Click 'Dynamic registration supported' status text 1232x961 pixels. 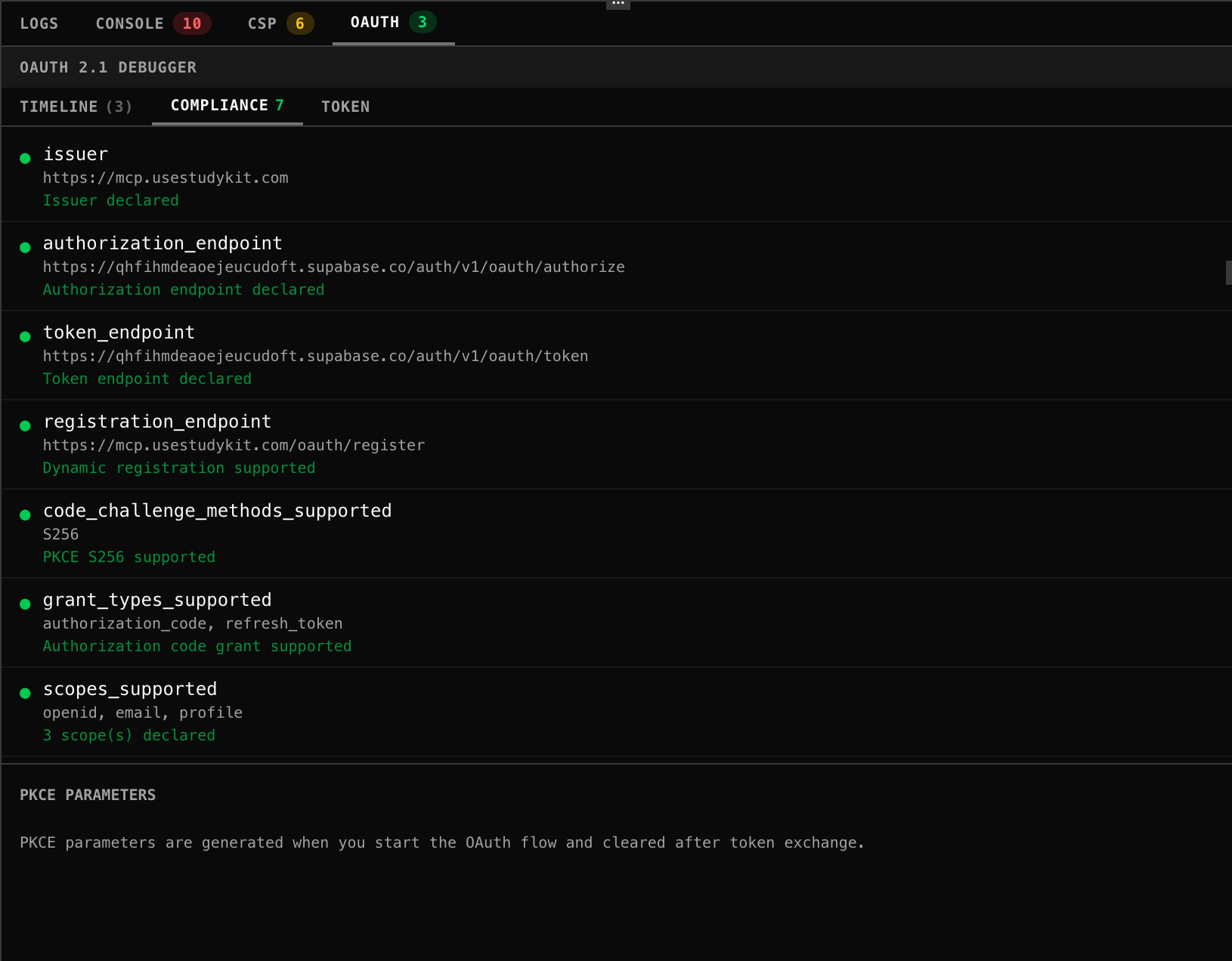click(179, 468)
